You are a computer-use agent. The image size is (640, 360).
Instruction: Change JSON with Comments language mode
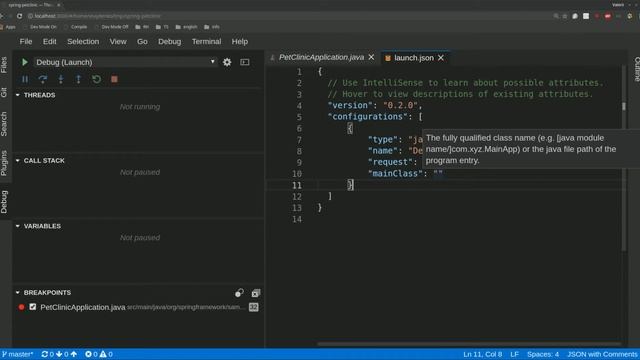(602, 354)
